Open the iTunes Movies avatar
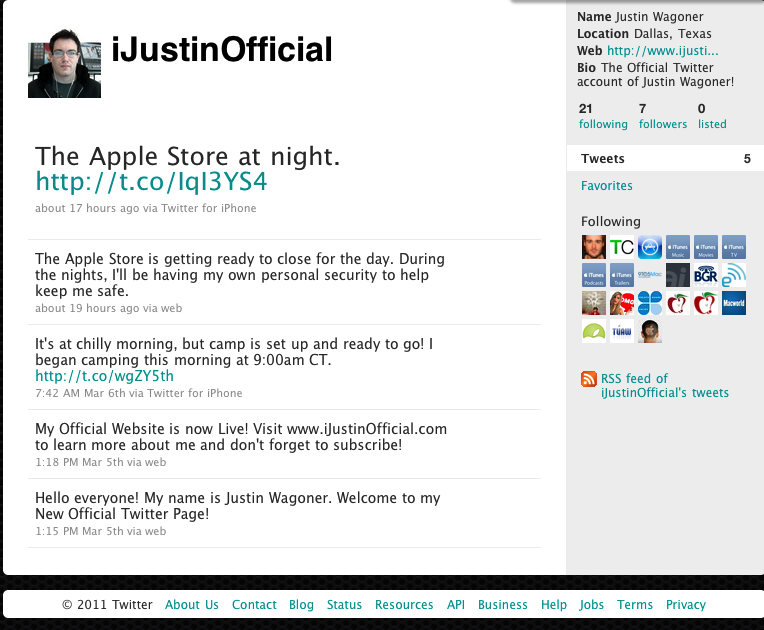Image resolution: width=764 pixels, height=630 pixels. pos(706,247)
